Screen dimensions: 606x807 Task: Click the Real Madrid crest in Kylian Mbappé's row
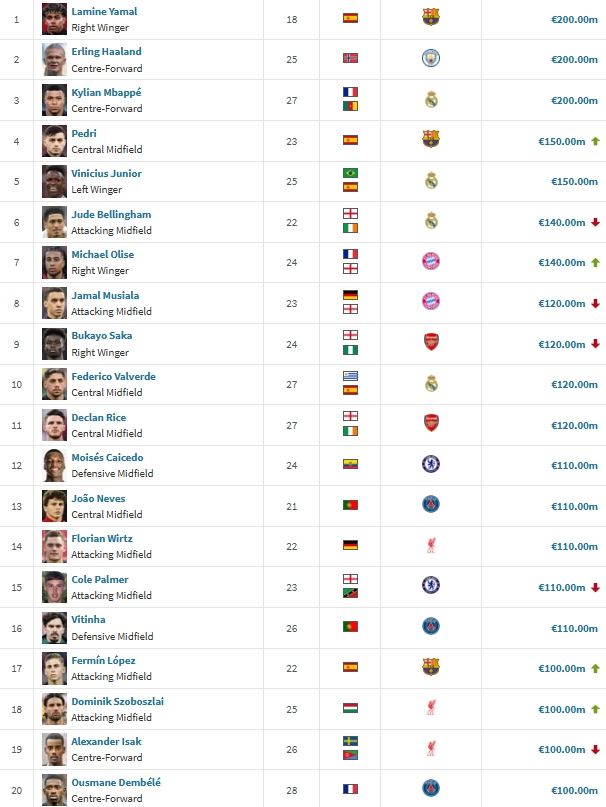pyautogui.click(x=431, y=99)
